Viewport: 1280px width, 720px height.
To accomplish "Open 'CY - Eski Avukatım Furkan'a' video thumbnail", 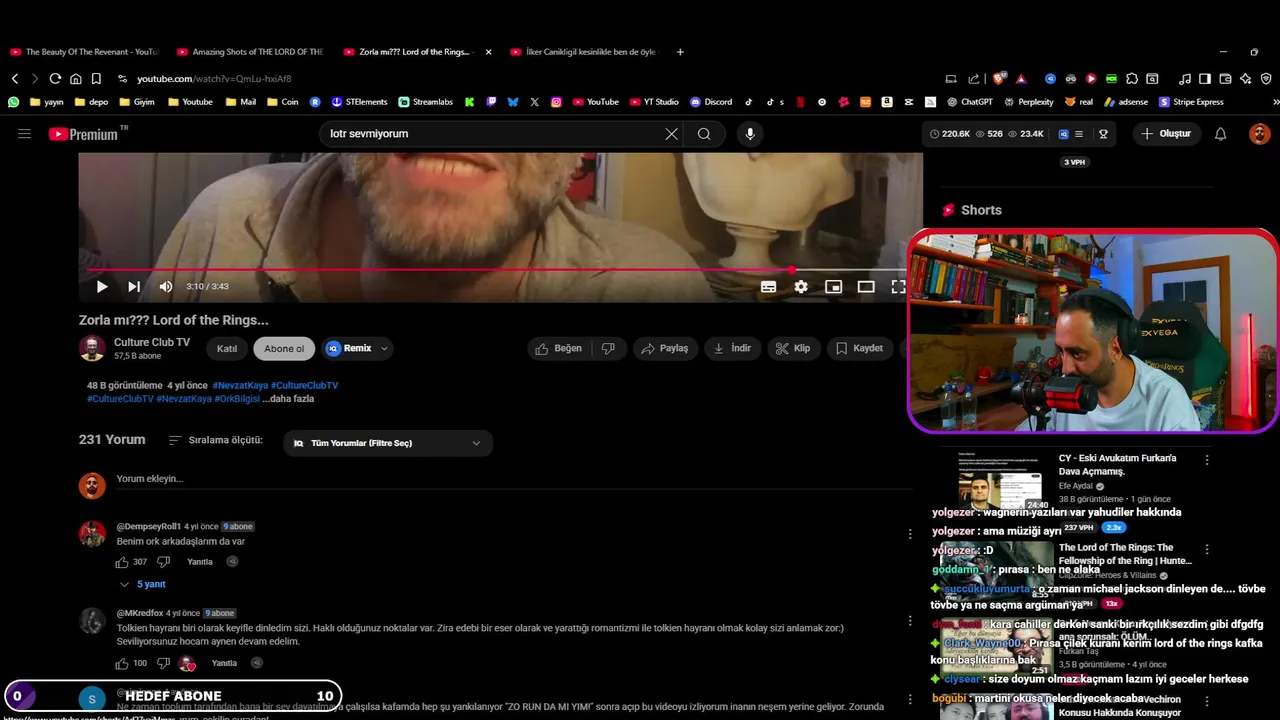I will 1000,481.
